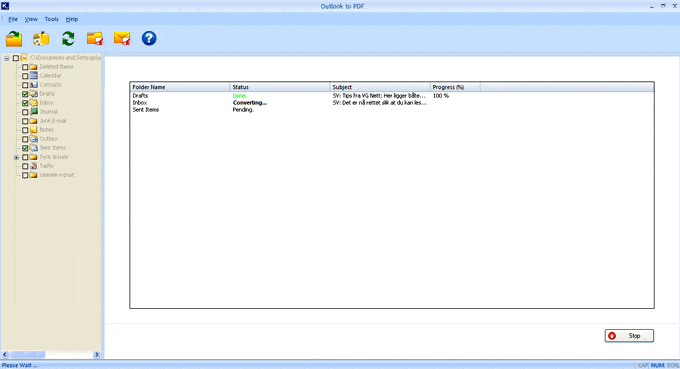
Task: Click the Journal folder icon in tree
Action: (x=33, y=111)
